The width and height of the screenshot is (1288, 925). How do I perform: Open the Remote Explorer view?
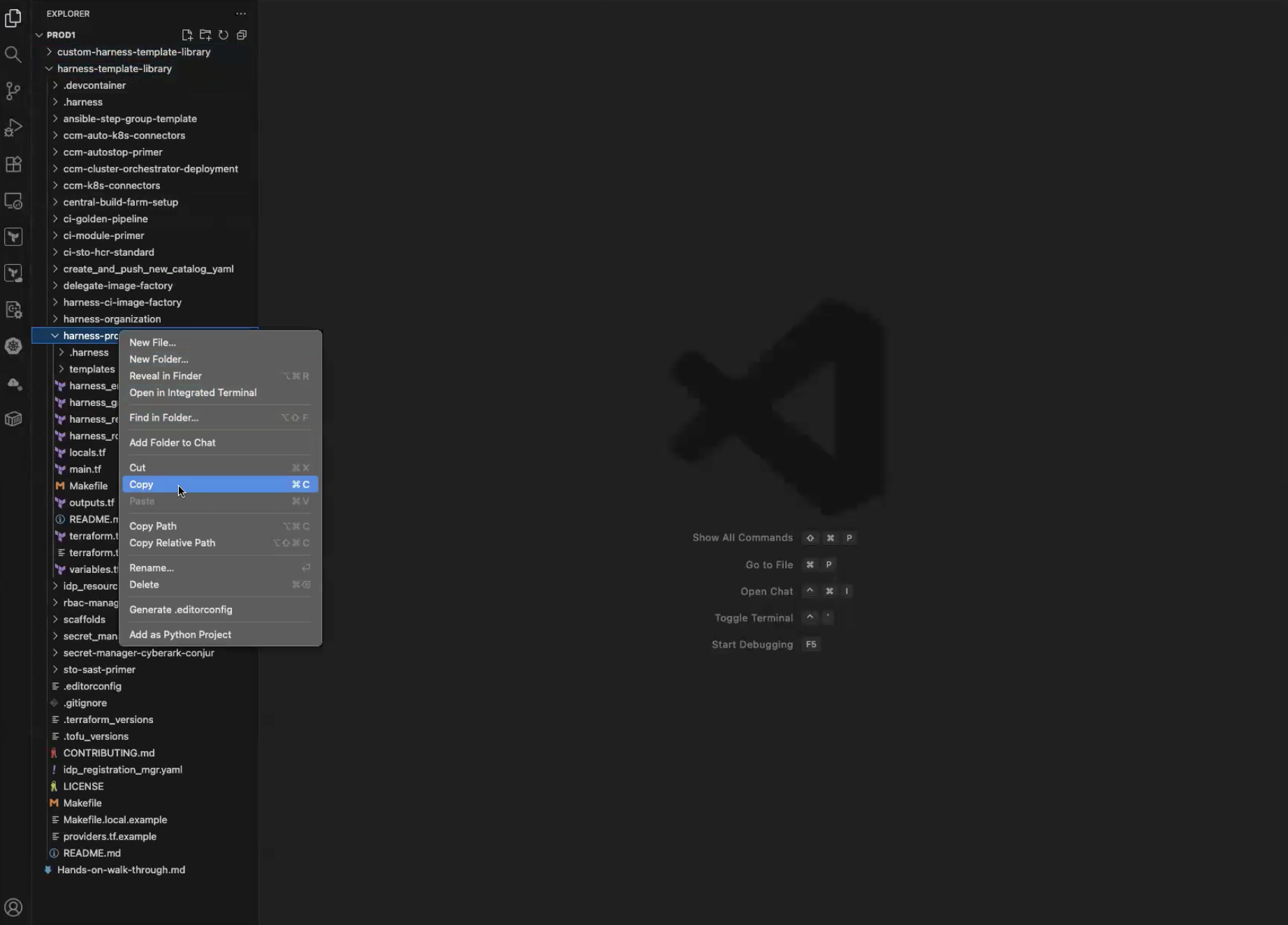(13, 201)
